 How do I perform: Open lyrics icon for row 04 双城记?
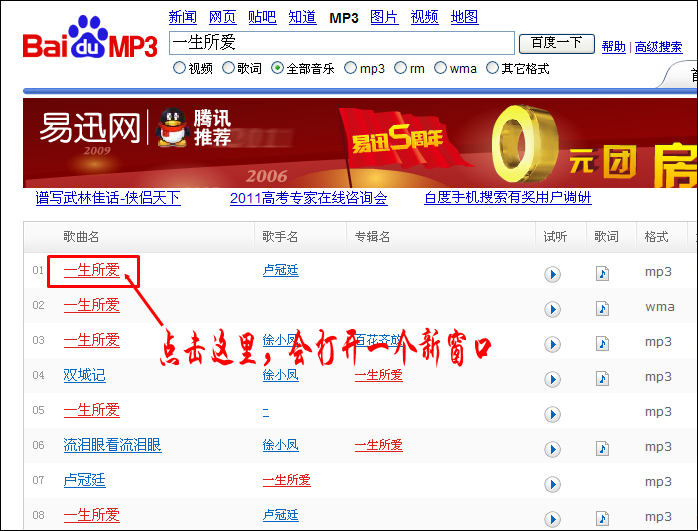(x=602, y=378)
